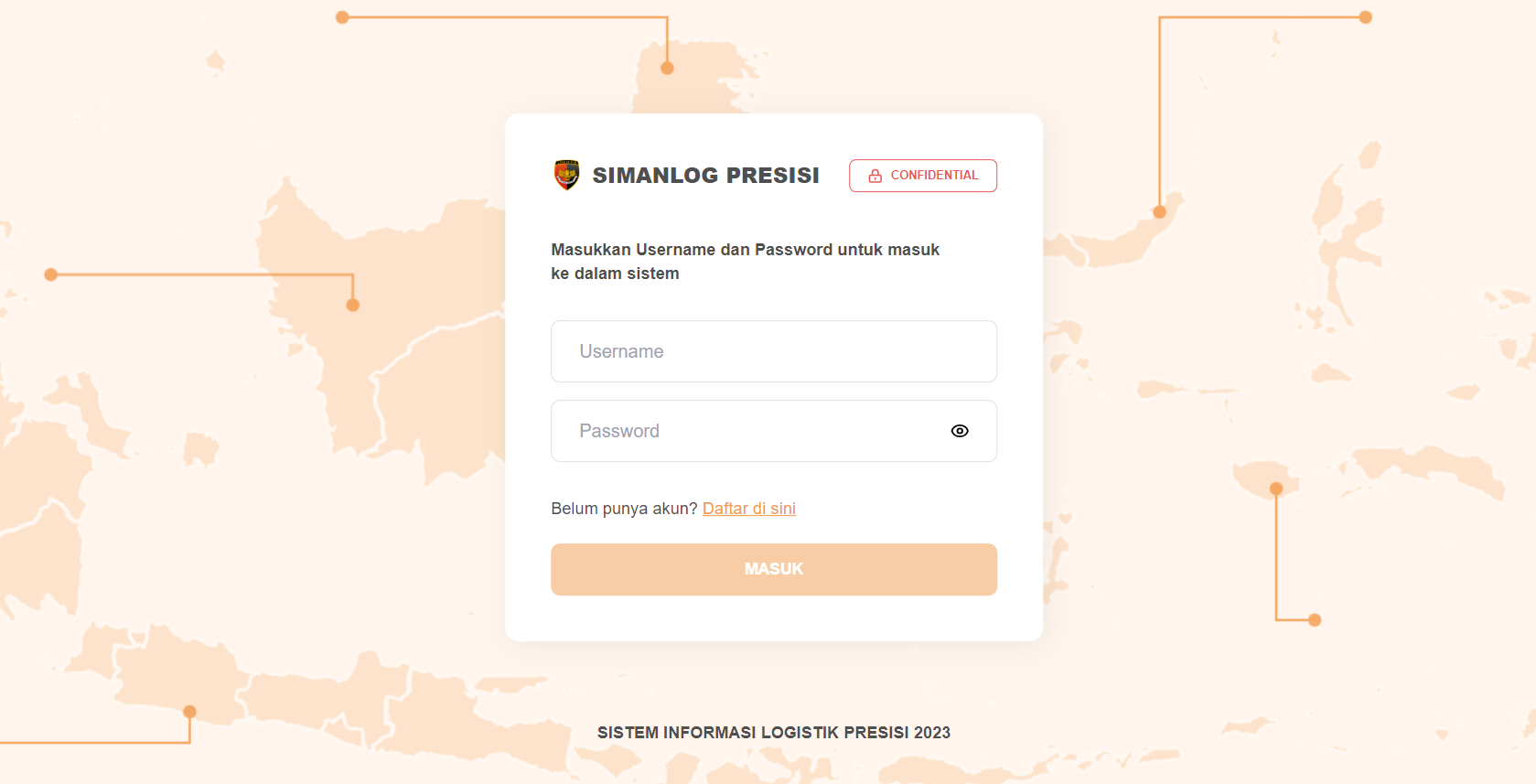This screenshot has width=1536, height=784.
Task: Click the map marker on the large left island
Action: click(x=353, y=305)
